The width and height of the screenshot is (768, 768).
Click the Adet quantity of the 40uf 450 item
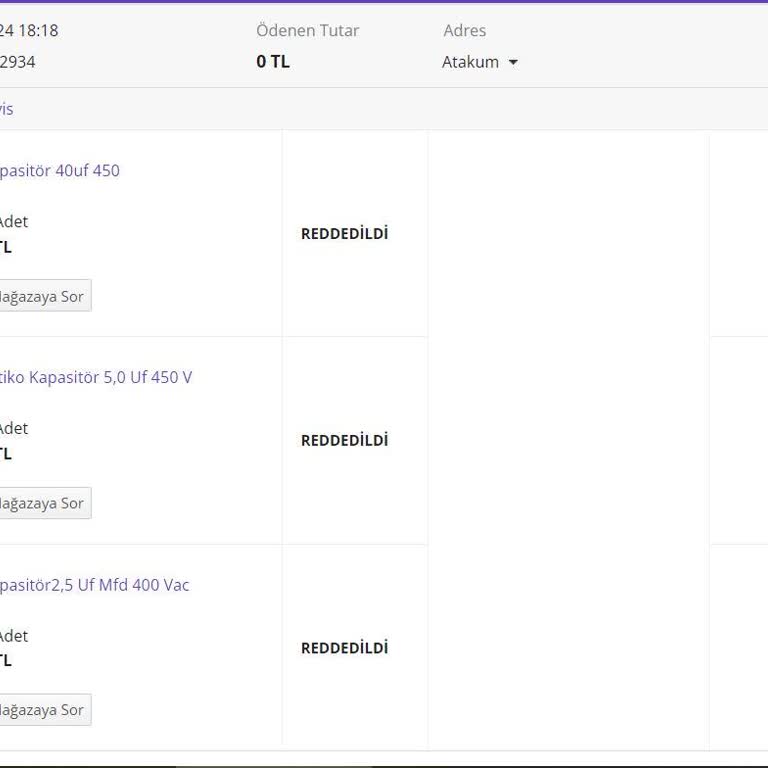[x=14, y=222]
